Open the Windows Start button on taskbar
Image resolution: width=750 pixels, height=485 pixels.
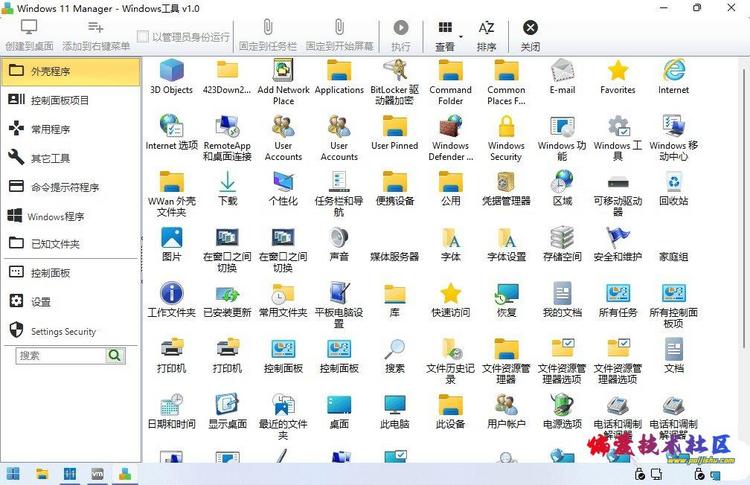pos(13,474)
